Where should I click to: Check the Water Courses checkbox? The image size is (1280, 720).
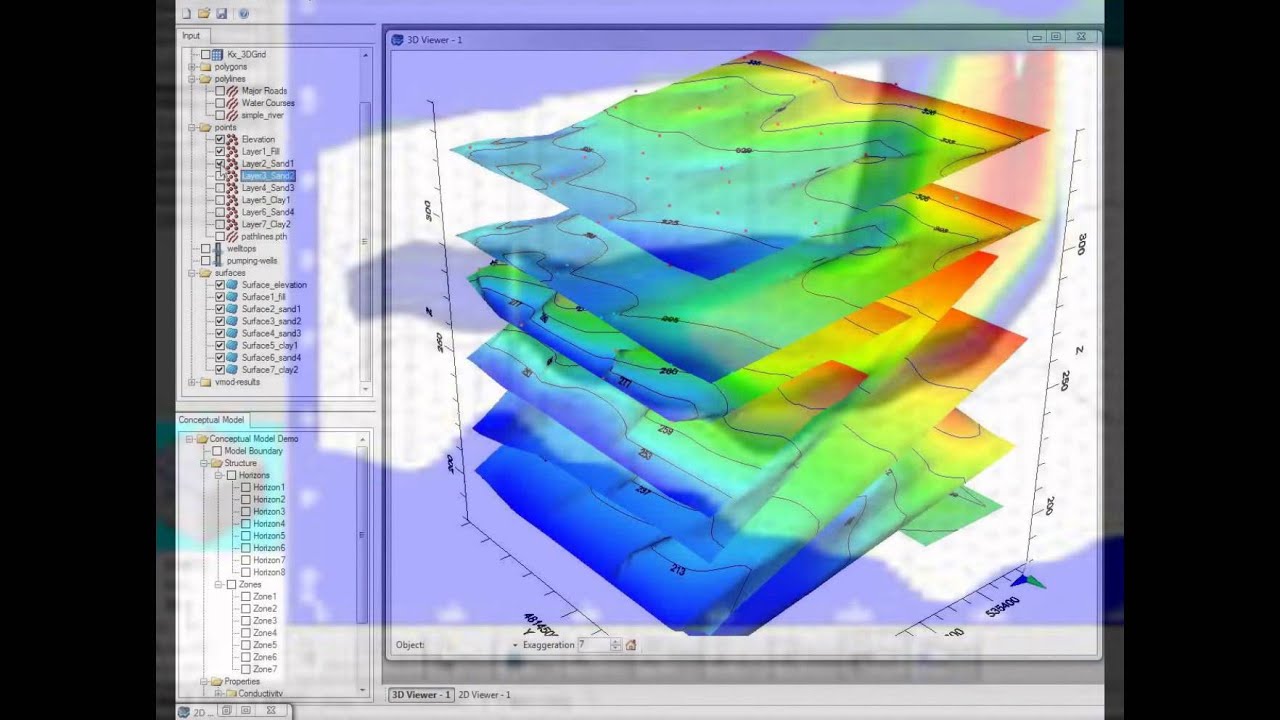click(219, 103)
